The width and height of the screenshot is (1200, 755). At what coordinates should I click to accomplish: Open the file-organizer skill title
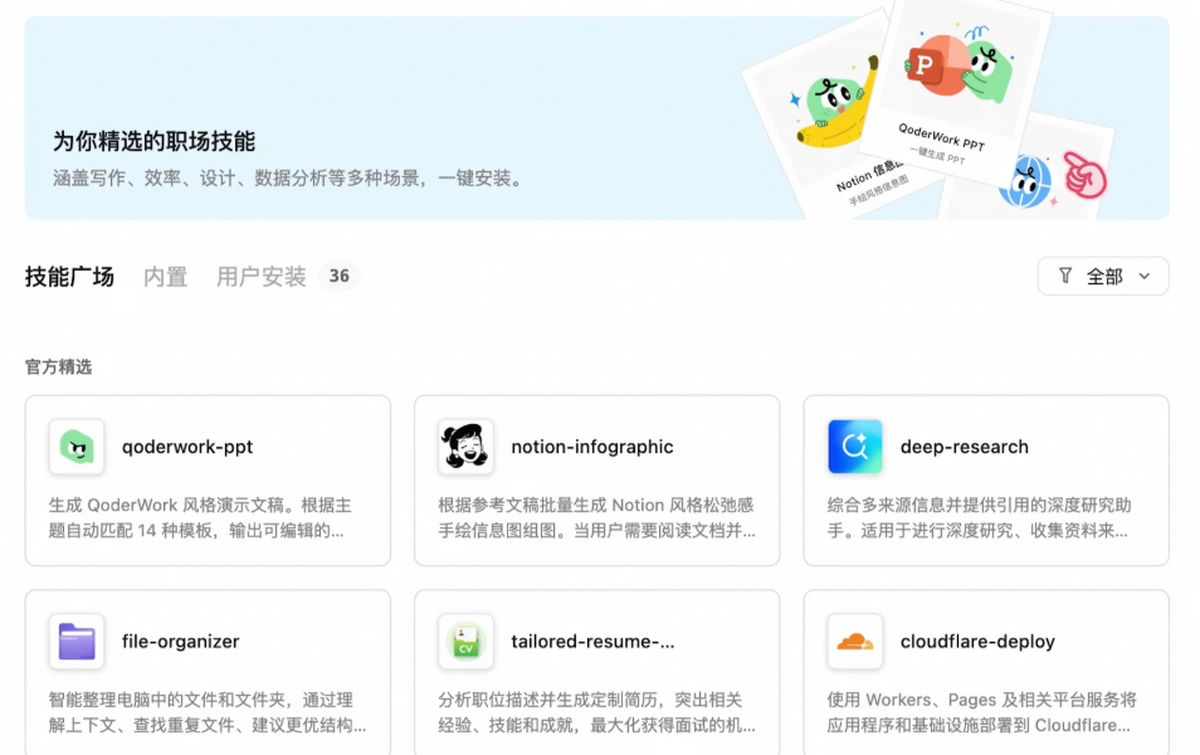(x=181, y=642)
